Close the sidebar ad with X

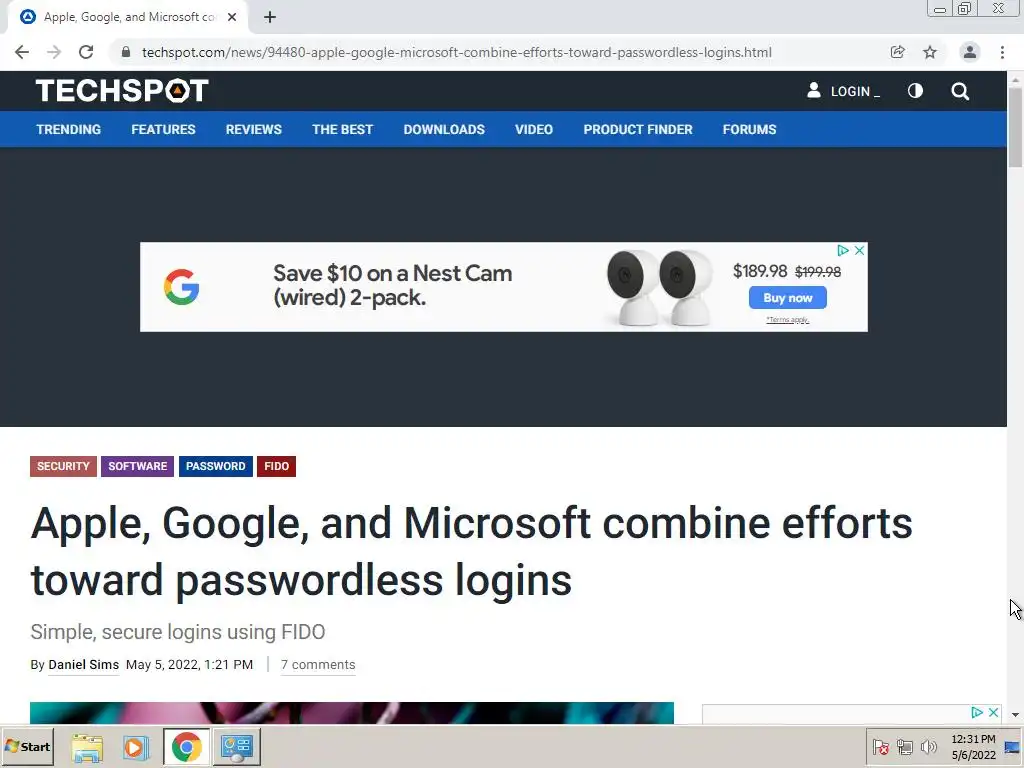(x=993, y=712)
